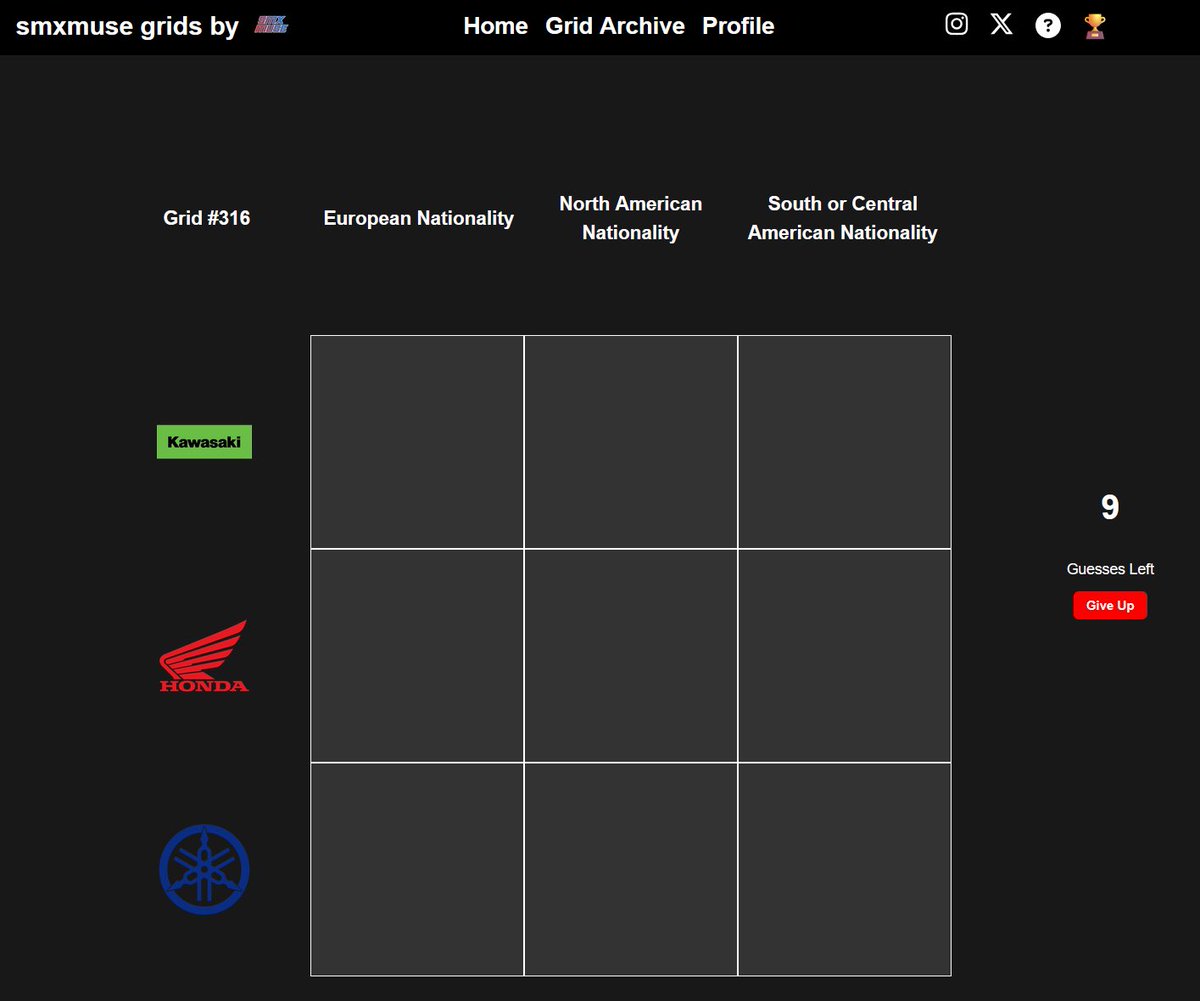Select Honda South or Central American cell
The height and width of the screenshot is (1001, 1200).
tap(845, 656)
